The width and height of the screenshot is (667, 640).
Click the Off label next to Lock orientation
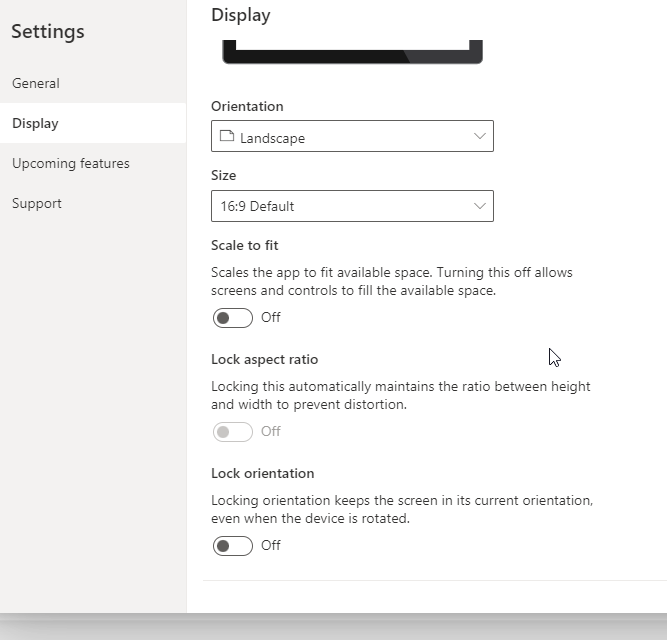271,546
